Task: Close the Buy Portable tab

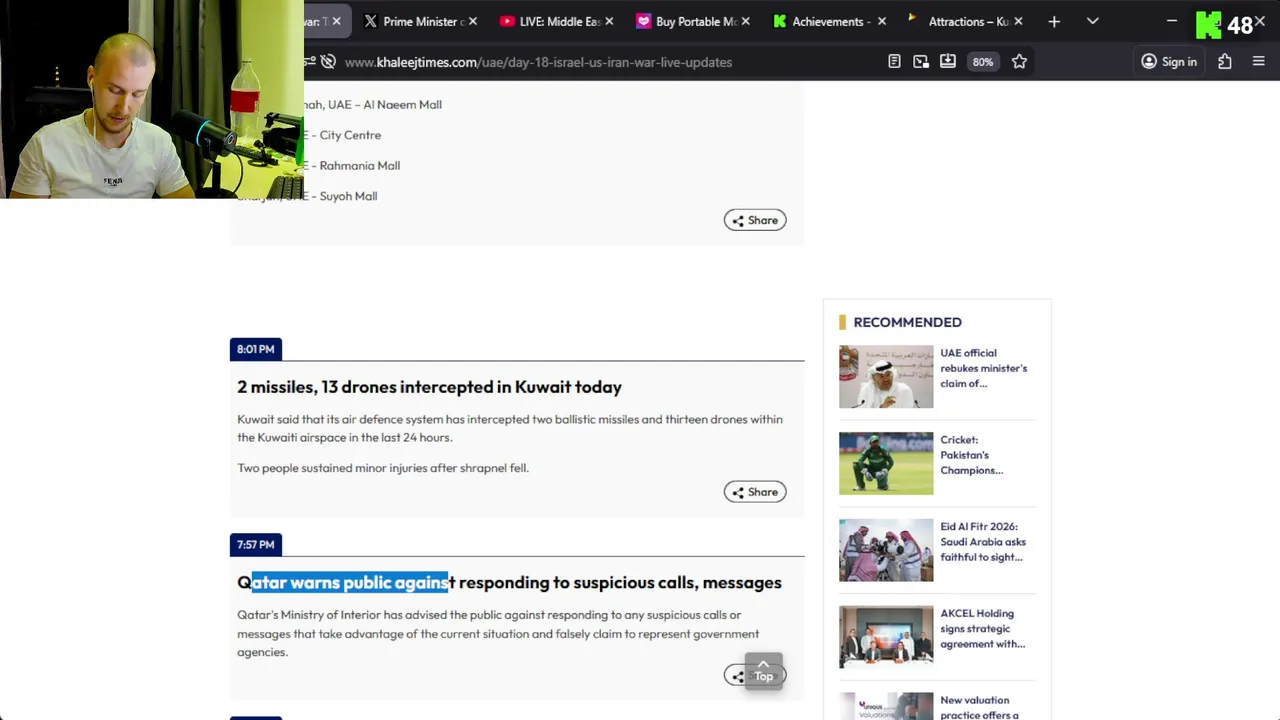Action: tap(746, 21)
